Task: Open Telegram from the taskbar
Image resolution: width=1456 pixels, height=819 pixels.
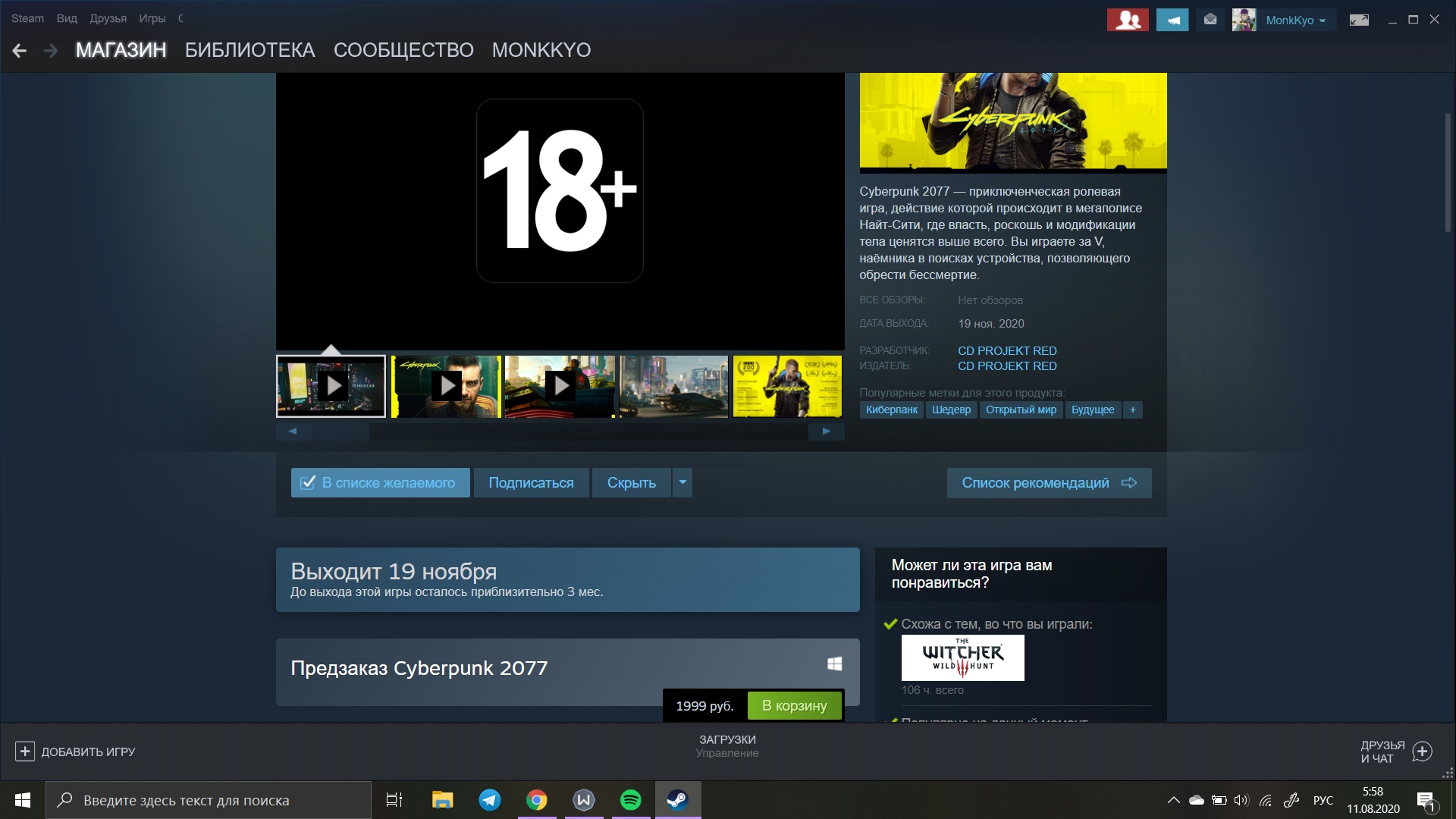Action: [x=490, y=800]
